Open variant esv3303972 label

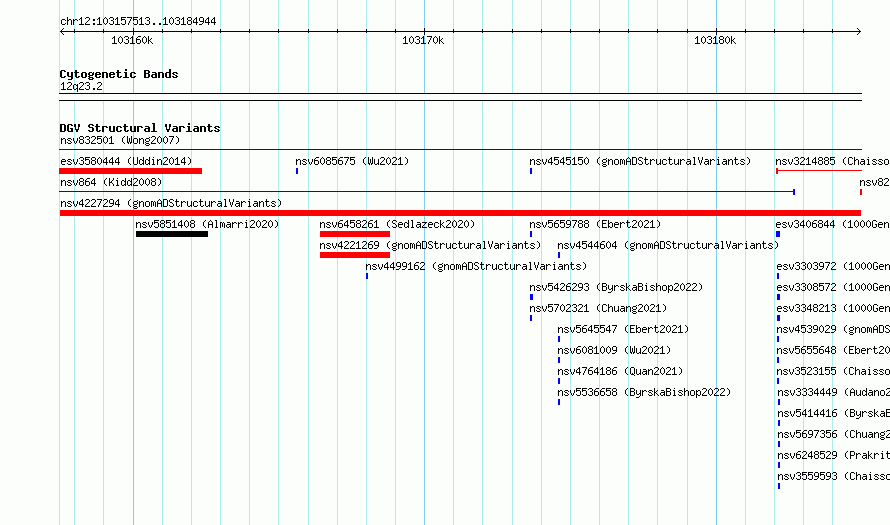coord(833,266)
